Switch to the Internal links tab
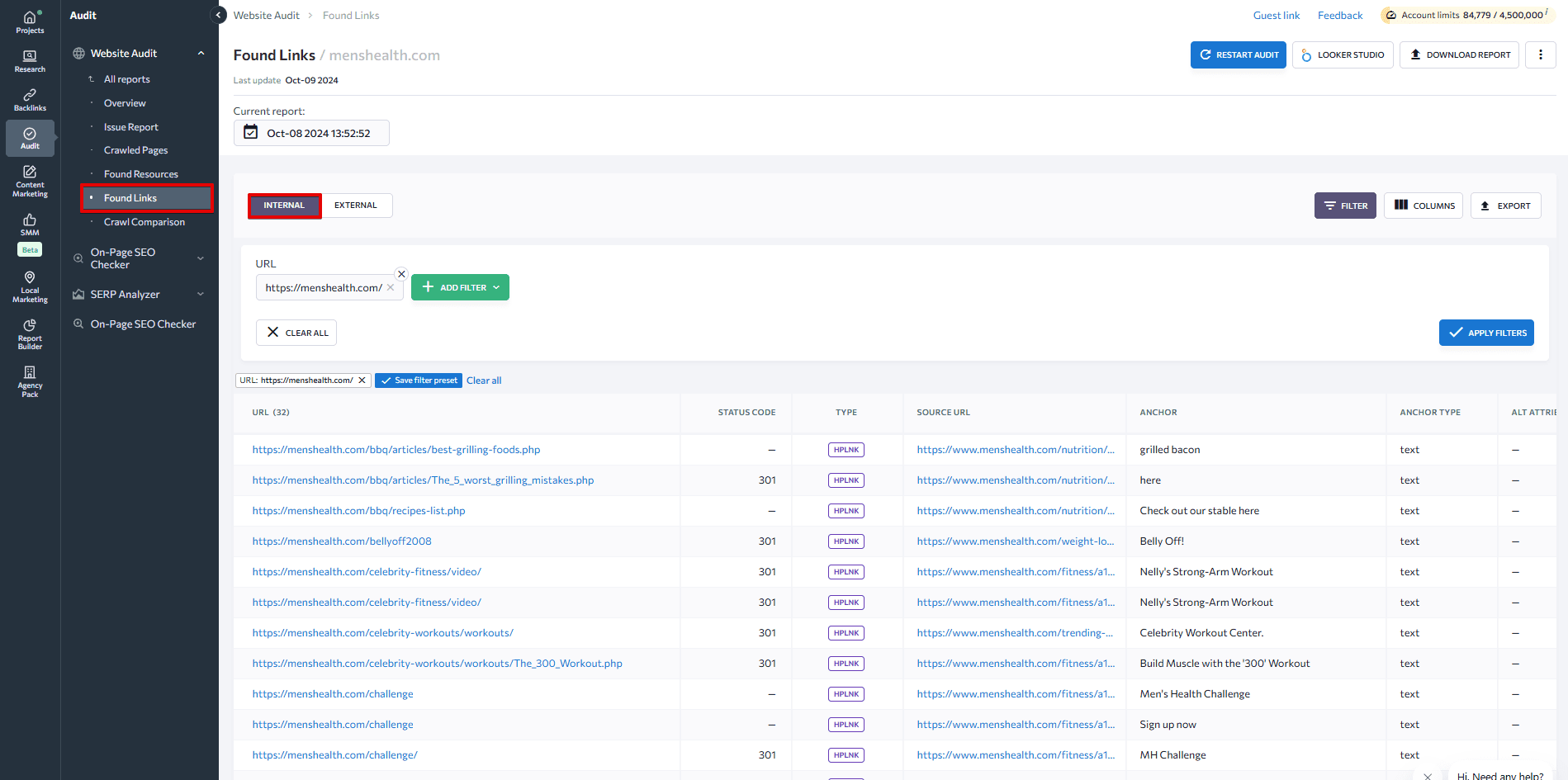 284,206
